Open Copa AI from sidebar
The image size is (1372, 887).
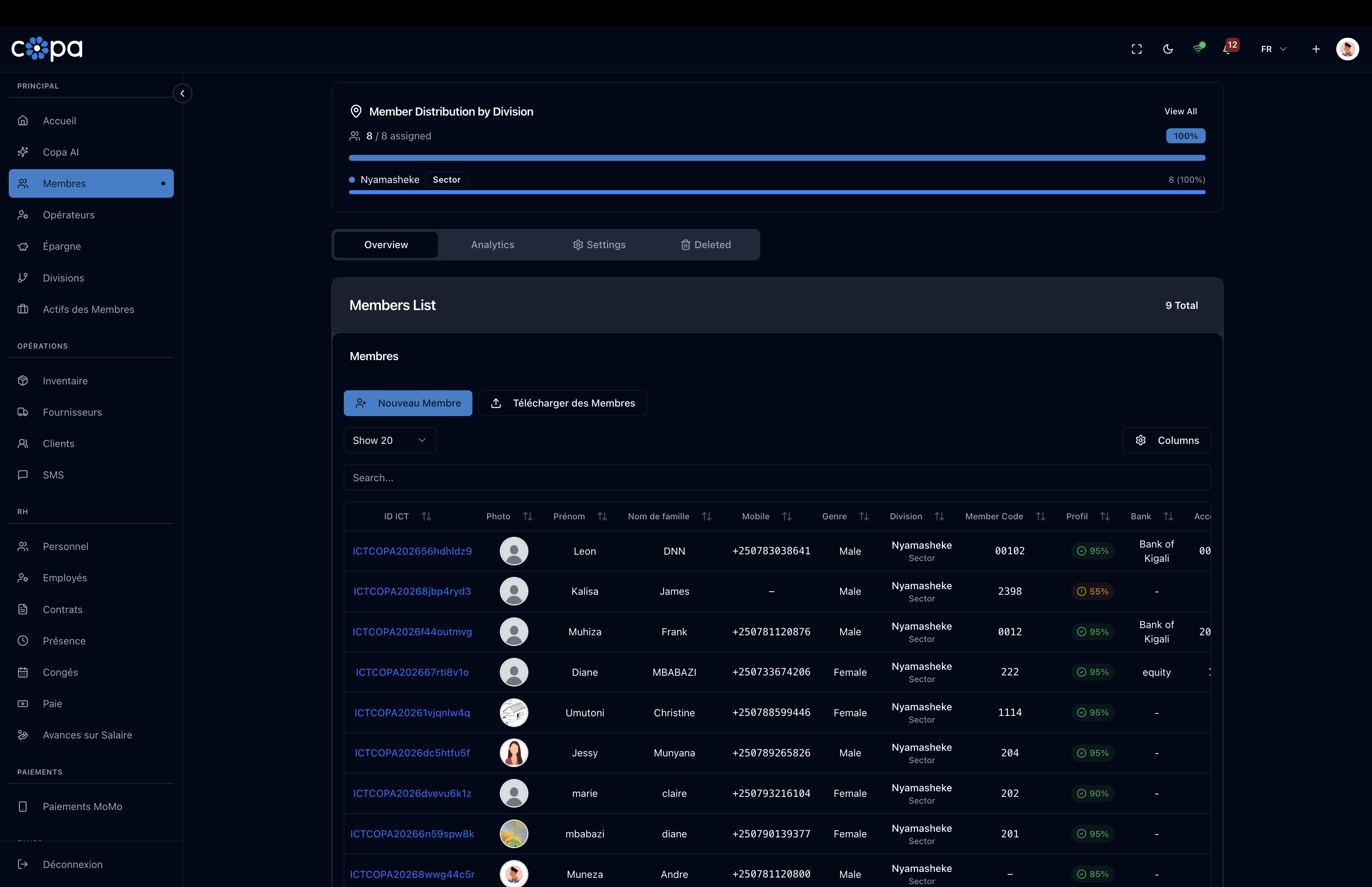coord(60,152)
